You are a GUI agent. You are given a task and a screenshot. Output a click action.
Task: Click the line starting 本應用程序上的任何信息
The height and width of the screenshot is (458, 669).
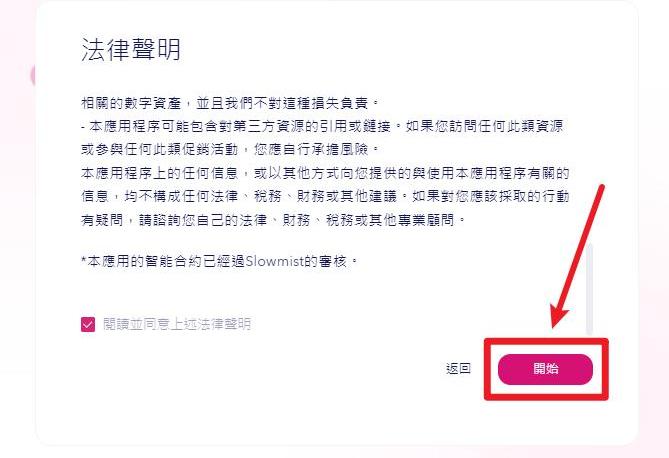(325, 173)
